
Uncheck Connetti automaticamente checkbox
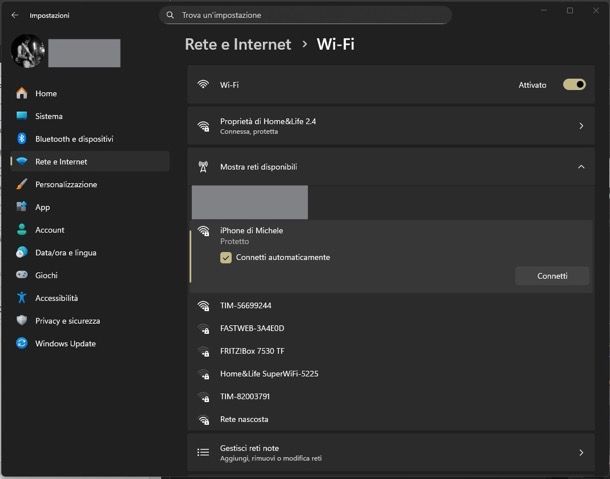tap(226, 257)
